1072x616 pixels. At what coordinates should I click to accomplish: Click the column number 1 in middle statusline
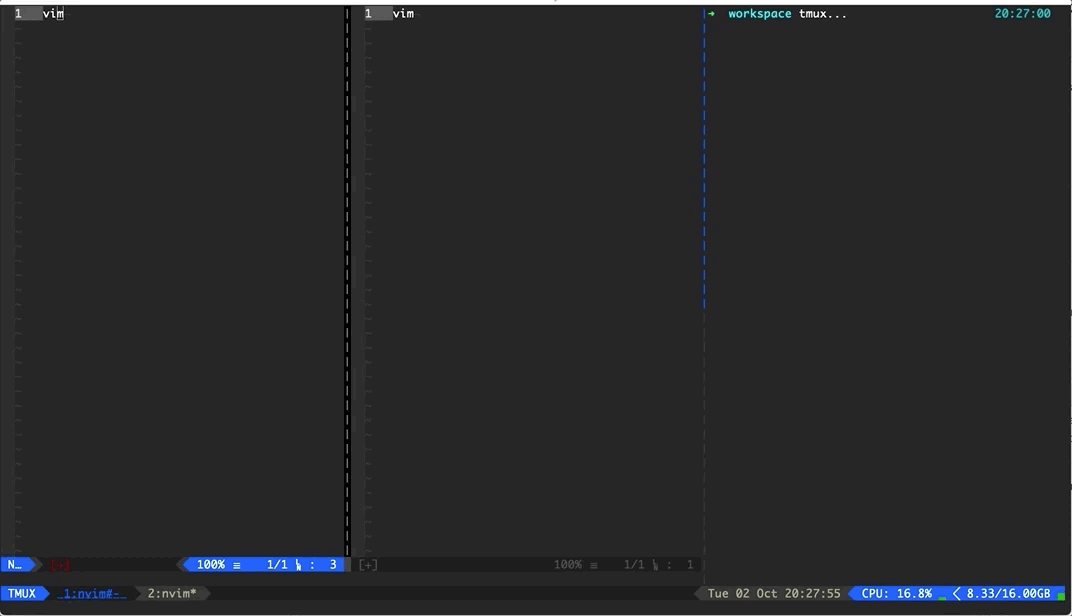[x=690, y=565]
